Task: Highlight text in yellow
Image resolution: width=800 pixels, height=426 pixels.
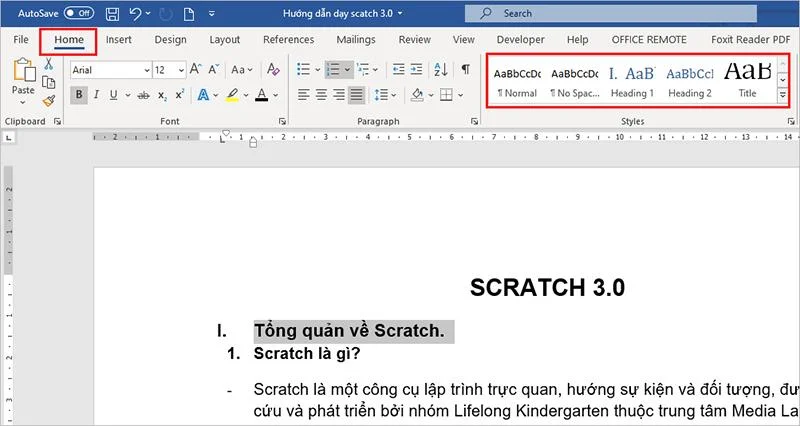Action: [232, 95]
